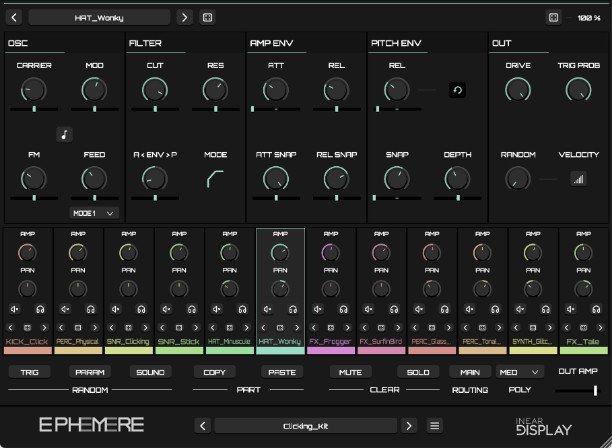Screen dimensions: 612x448
Task: Click the TRIG random button
Action: (x=30, y=372)
